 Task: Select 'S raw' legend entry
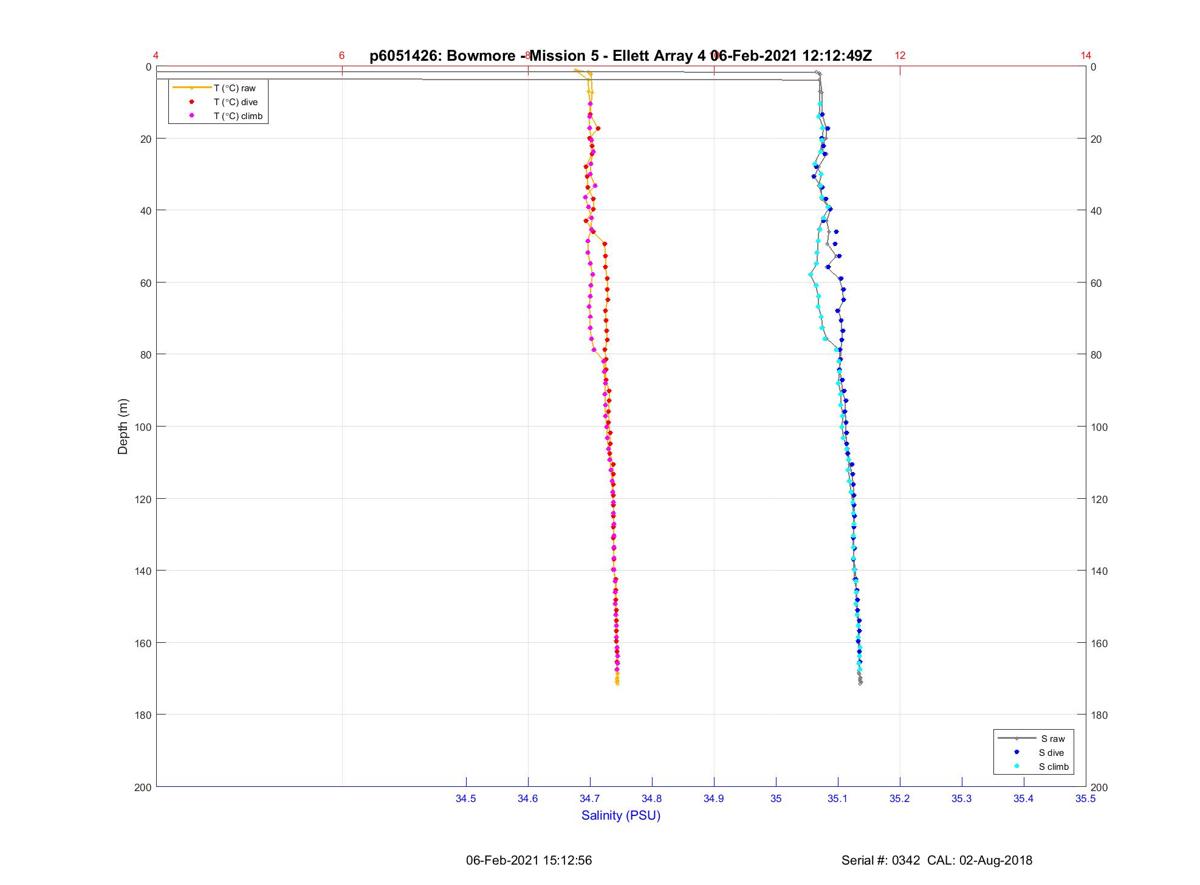click(x=1051, y=738)
